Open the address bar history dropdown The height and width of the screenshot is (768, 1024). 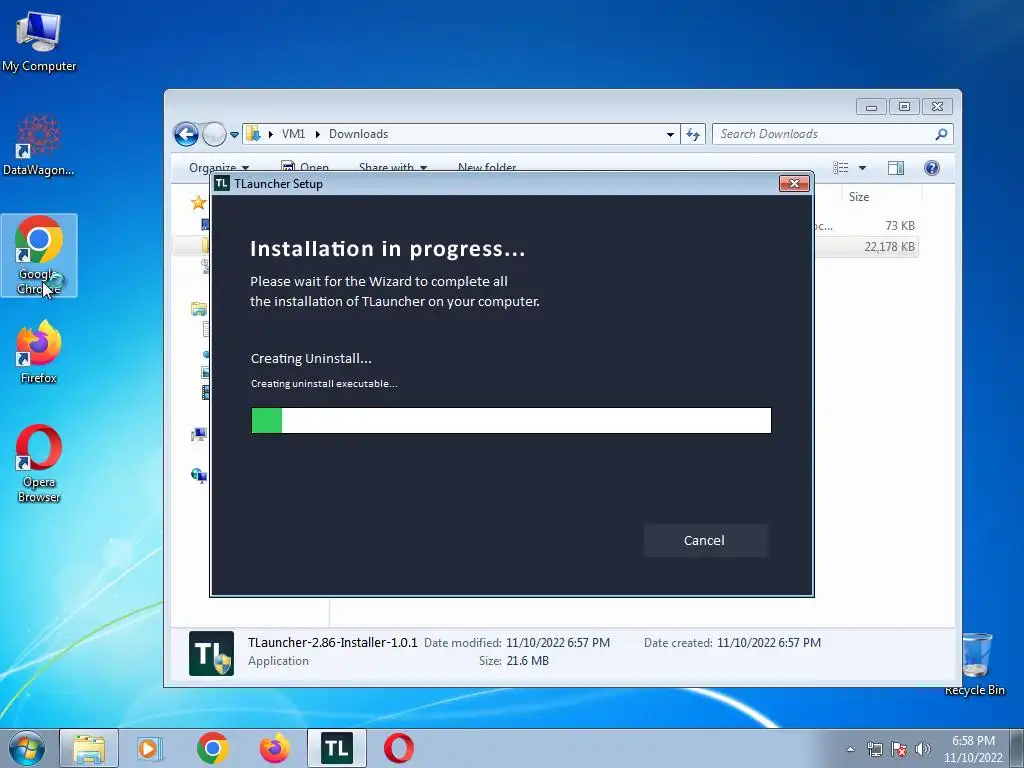click(x=670, y=134)
